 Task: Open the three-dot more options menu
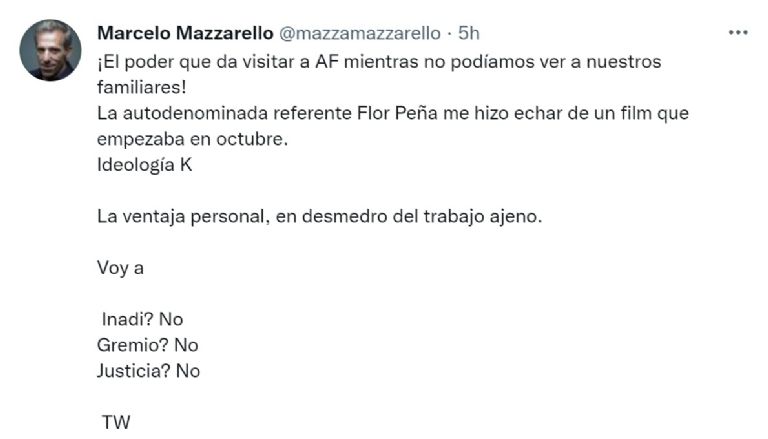(x=738, y=33)
